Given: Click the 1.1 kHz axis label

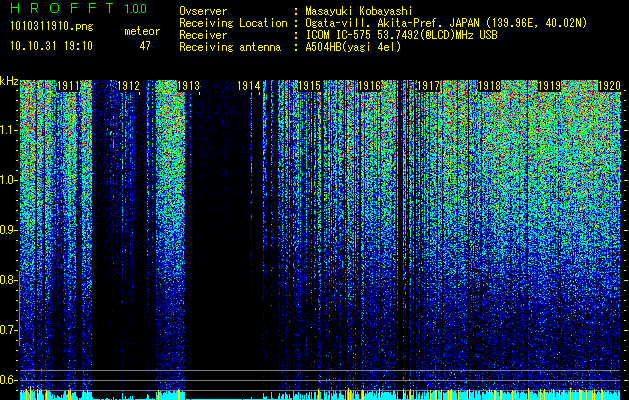Looking at the screenshot, I should (x=7, y=130).
